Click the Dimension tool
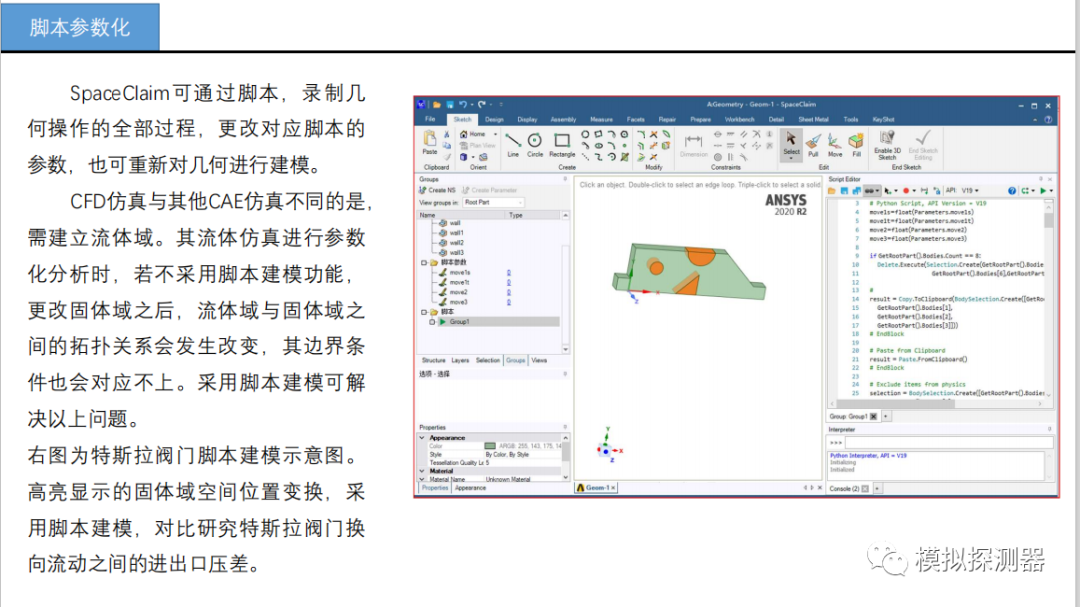Screen dimensions: 1080x607 tap(693, 145)
